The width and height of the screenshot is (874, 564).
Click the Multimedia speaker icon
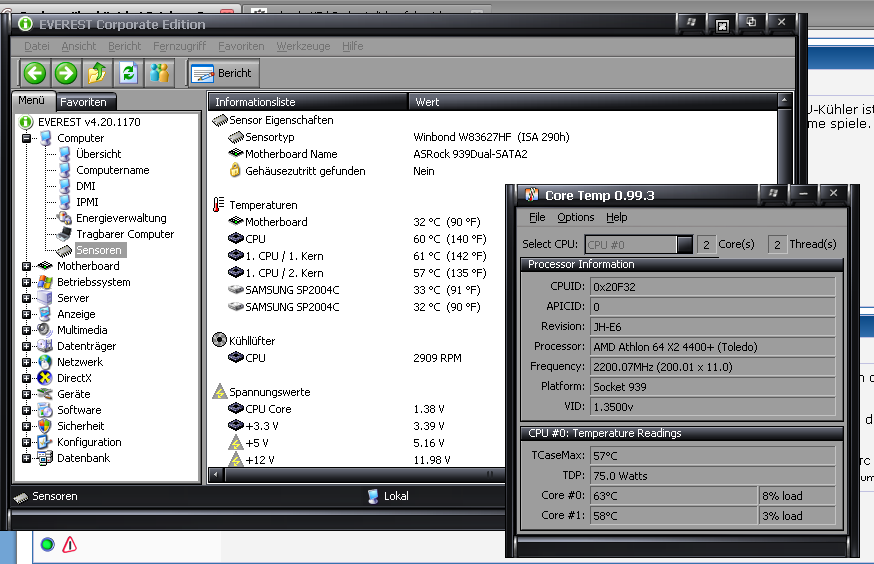coord(45,330)
